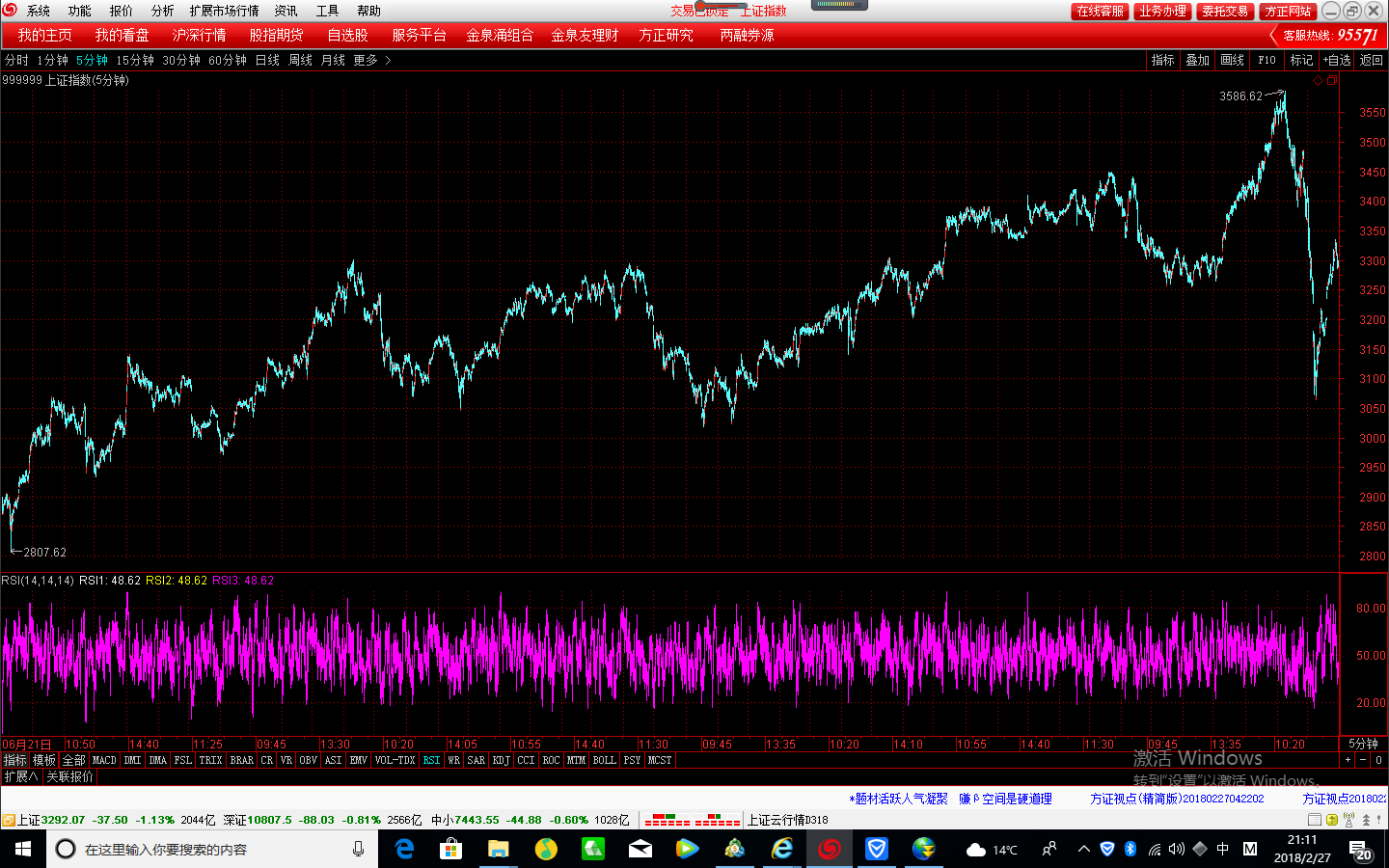Expand the 更多 periods dropdown
Screen dimensions: 1389x868
pyautogui.click(x=371, y=60)
